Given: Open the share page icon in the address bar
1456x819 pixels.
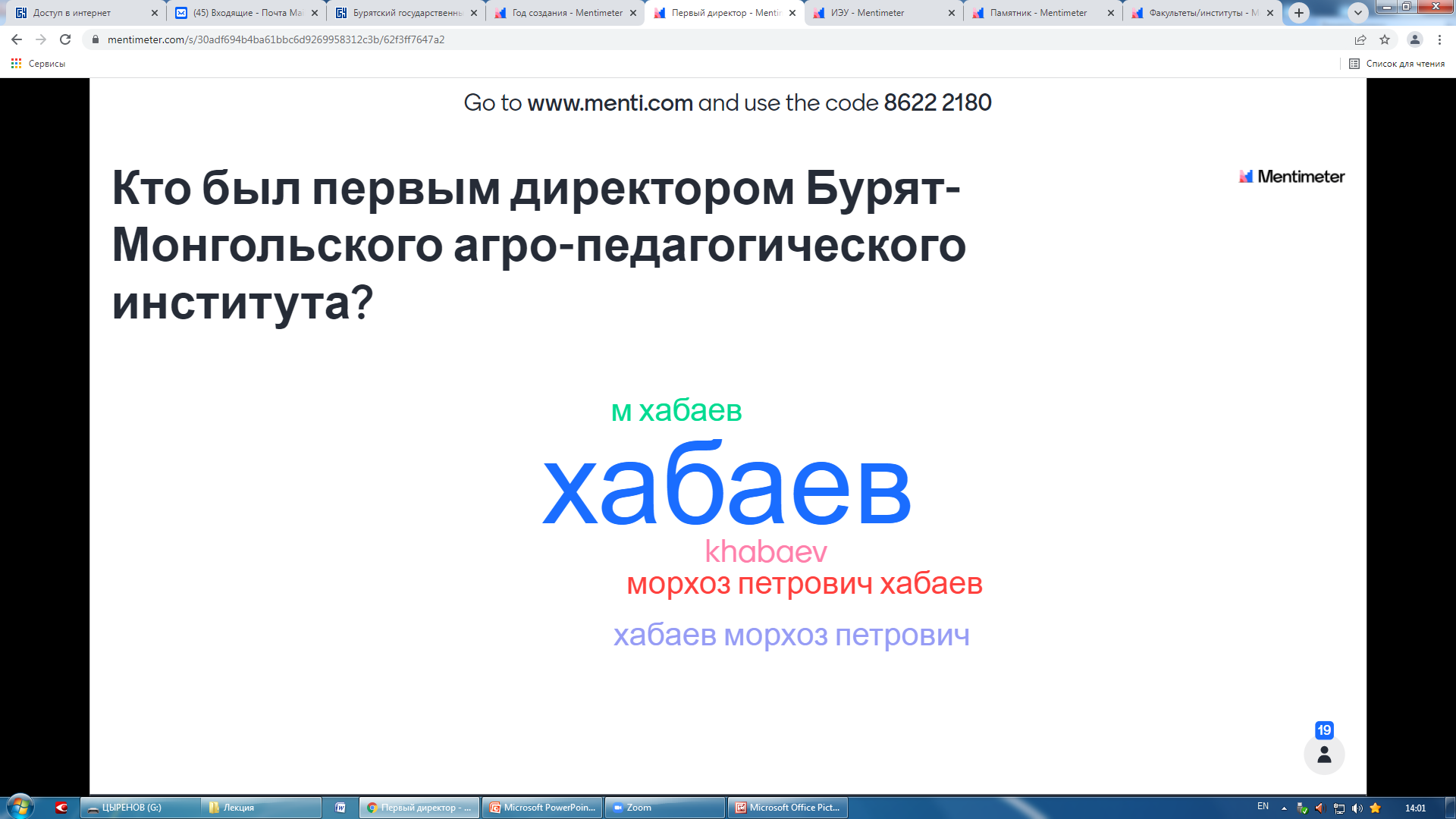Looking at the screenshot, I should coord(1360,39).
